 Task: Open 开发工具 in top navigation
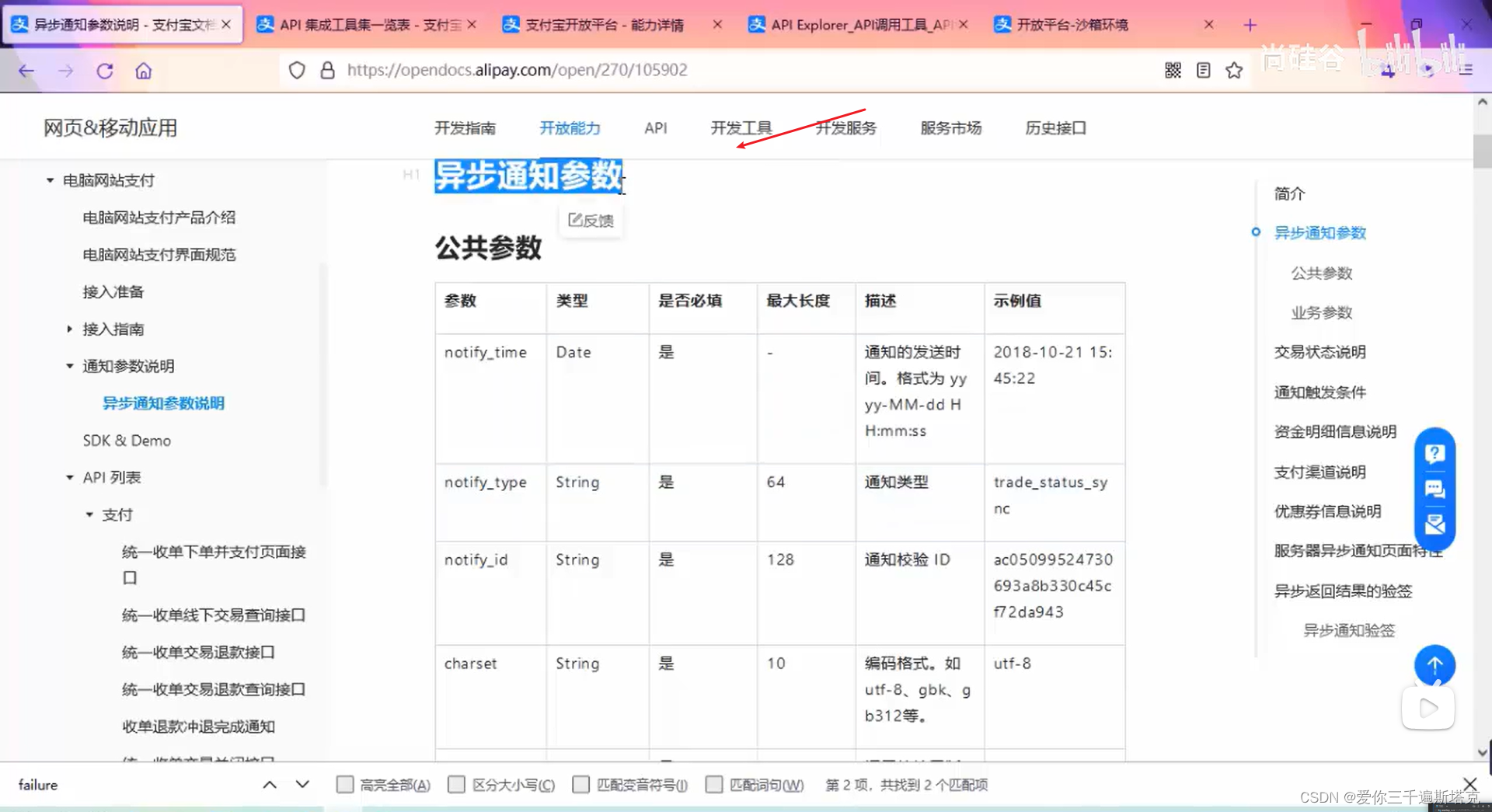(741, 128)
